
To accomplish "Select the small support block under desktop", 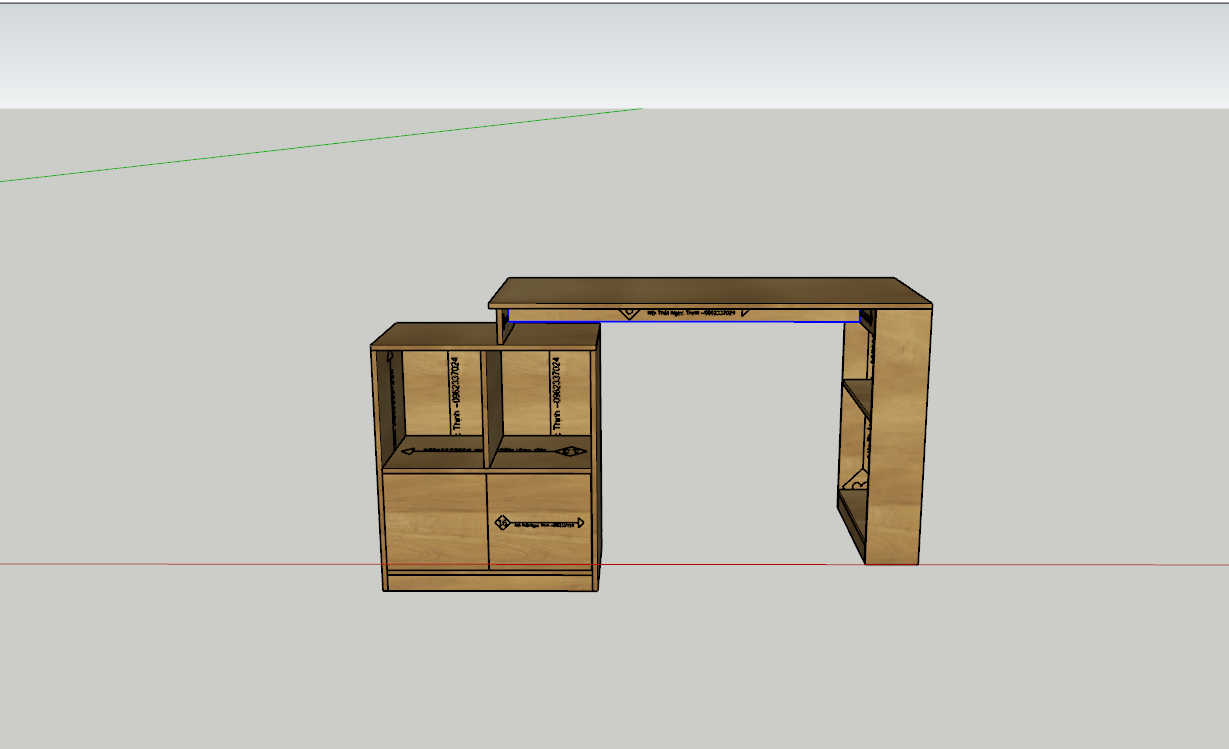I will click(500, 325).
